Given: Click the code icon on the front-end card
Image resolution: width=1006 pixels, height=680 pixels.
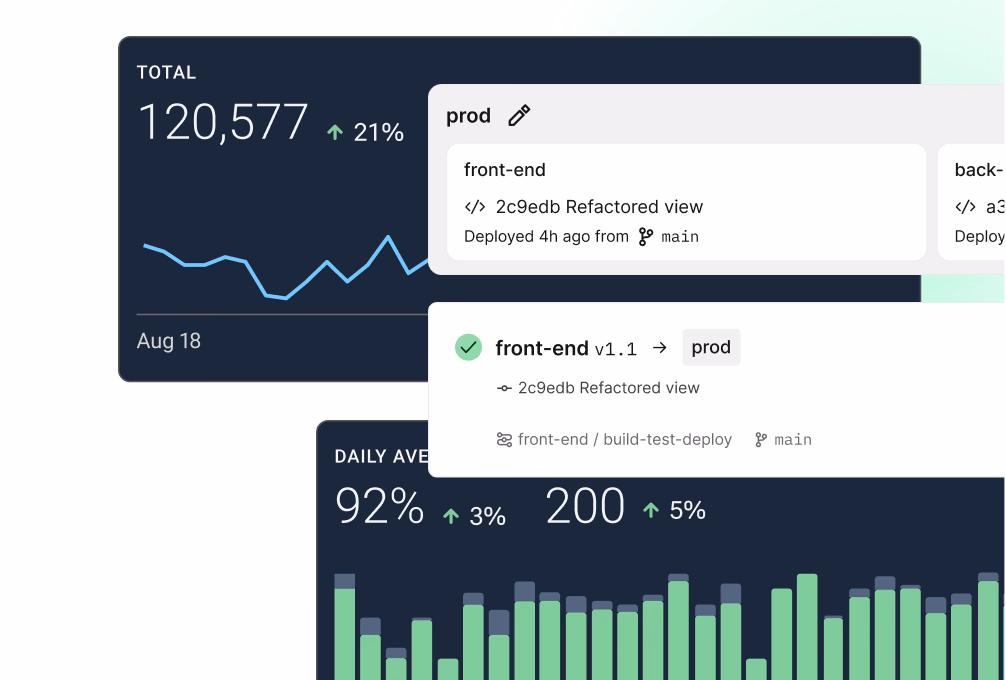Looking at the screenshot, I should tap(473, 207).
